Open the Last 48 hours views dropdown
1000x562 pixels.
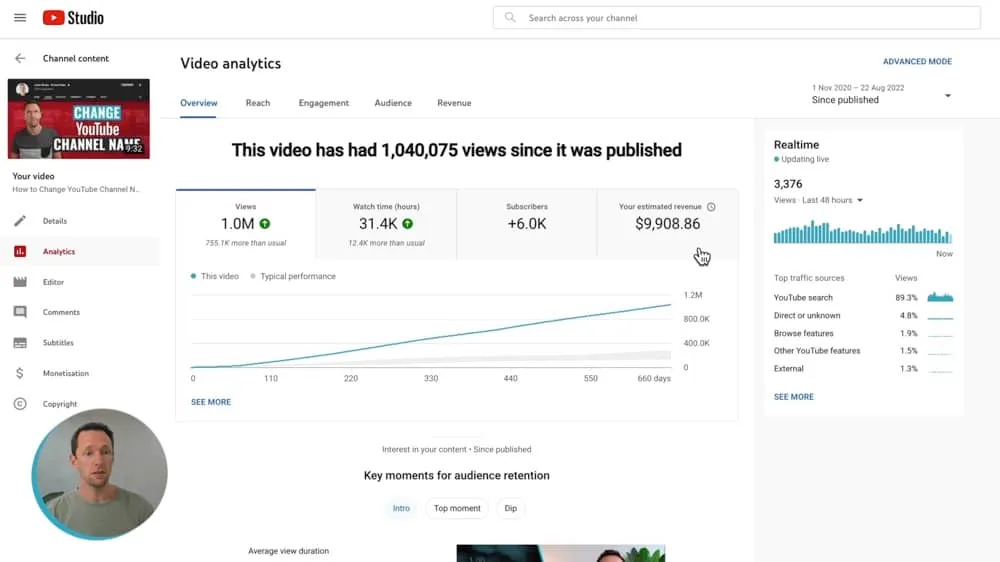(x=859, y=200)
